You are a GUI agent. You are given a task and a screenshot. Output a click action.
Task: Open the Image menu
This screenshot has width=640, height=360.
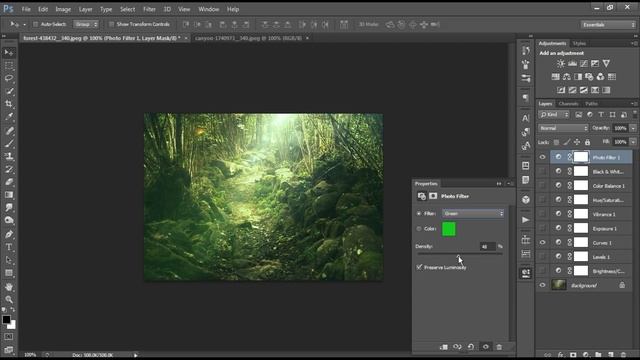(63, 9)
